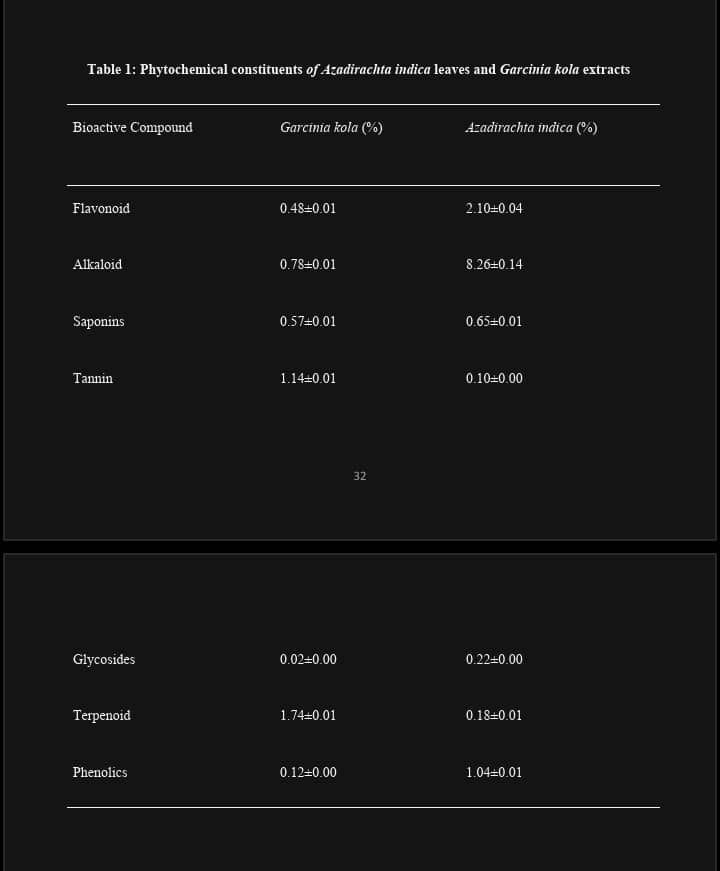Click the 0.22±0.00 Glycosides value
Image resolution: width=720 pixels, height=871 pixels.
[494, 660]
